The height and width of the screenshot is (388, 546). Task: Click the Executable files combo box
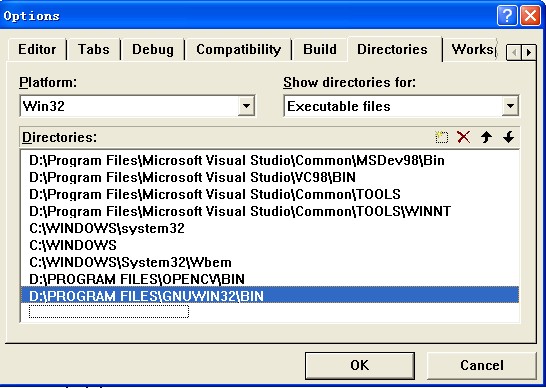tap(401, 106)
